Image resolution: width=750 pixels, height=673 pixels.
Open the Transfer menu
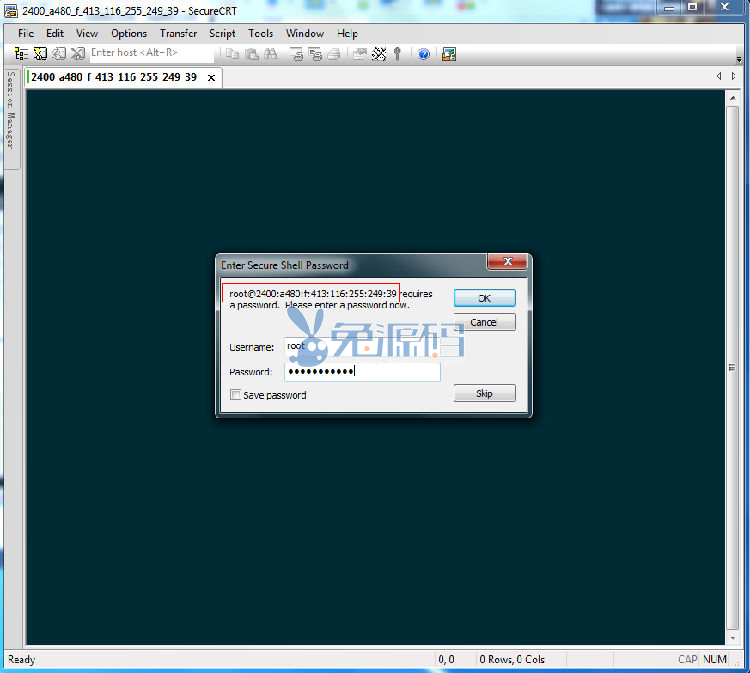coord(178,33)
